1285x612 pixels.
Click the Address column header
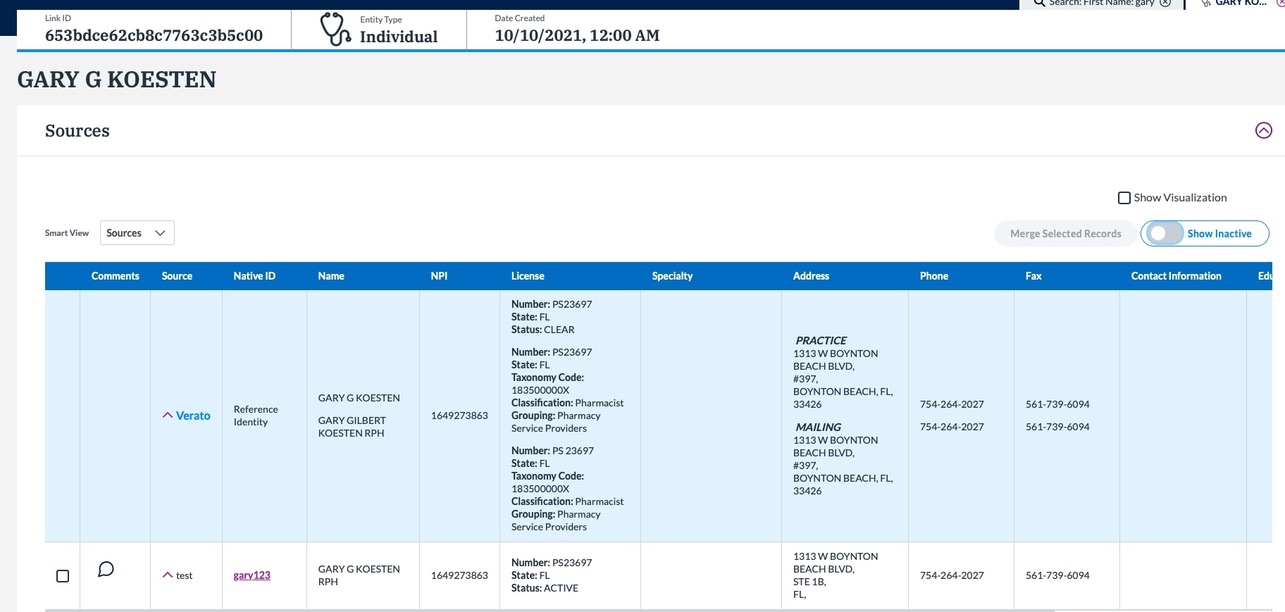tap(810, 276)
